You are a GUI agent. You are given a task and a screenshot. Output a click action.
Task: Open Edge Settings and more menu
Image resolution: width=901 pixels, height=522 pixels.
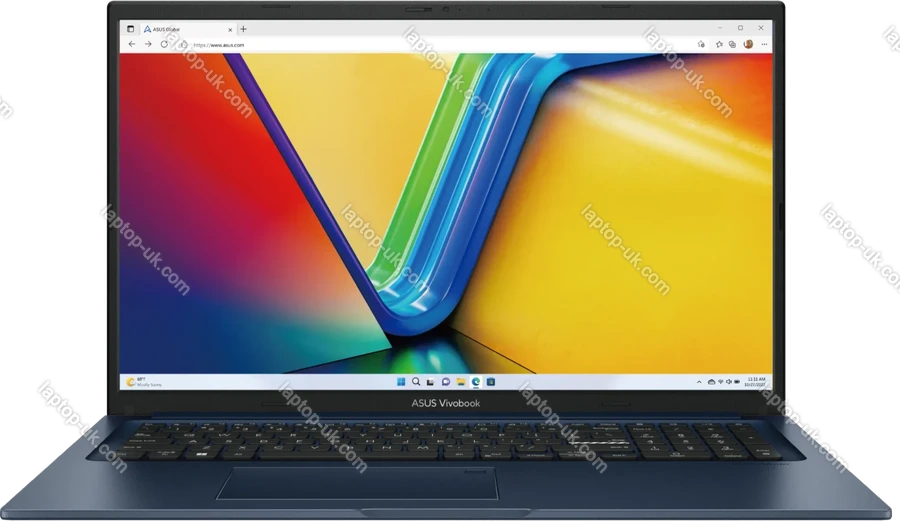click(x=764, y=44)
